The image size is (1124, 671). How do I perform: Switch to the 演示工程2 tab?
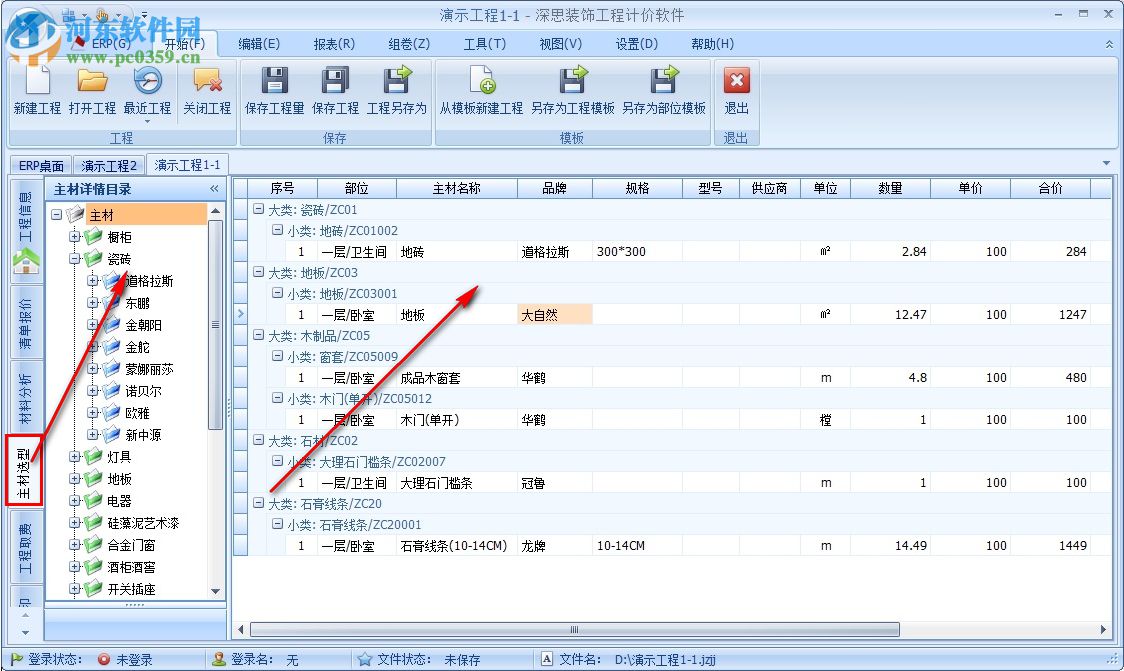[109, 165]
